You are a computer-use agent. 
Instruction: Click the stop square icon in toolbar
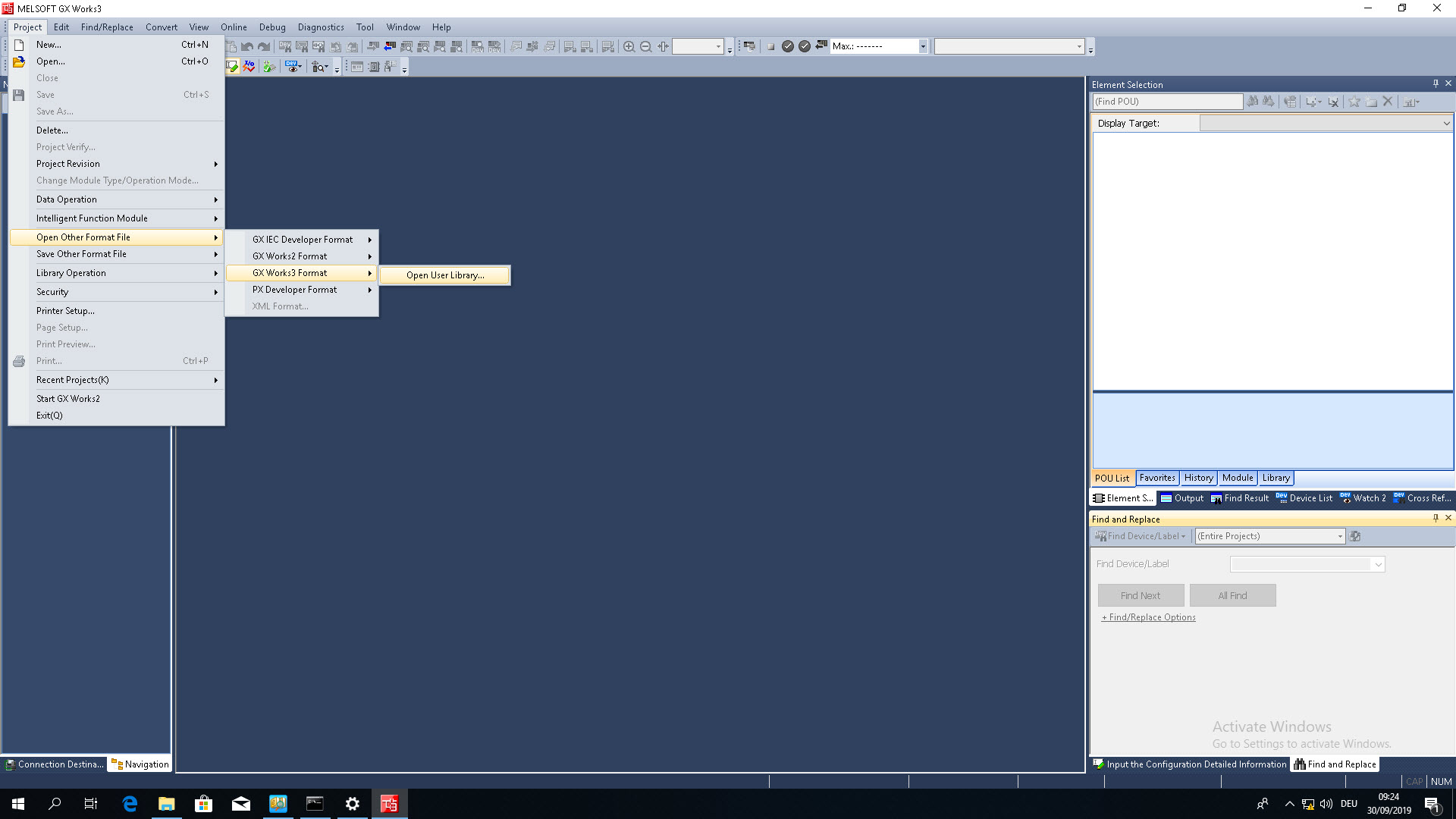(x=770, y=46)
